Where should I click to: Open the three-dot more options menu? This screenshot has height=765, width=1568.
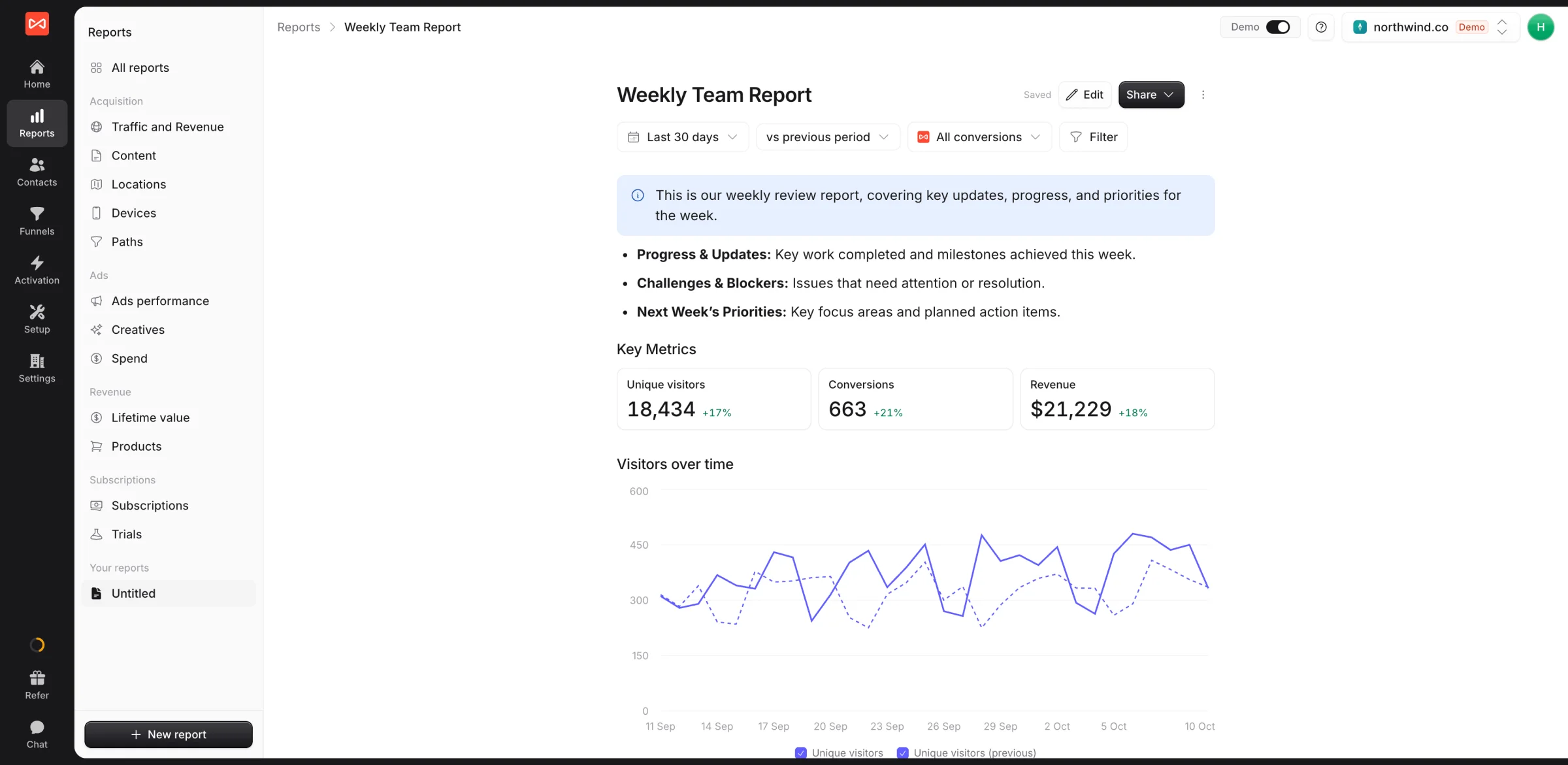1203,95
